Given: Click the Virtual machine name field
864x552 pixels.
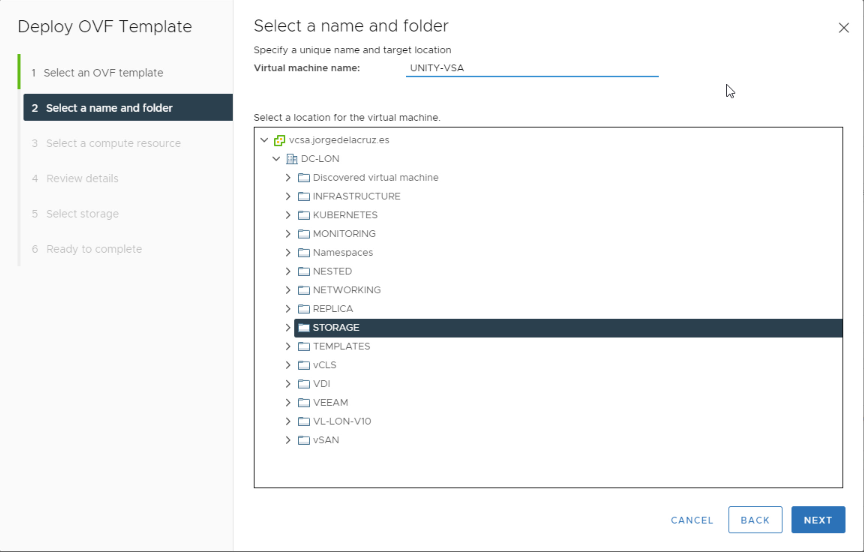Looking at the screenshot, I should 532,68.
